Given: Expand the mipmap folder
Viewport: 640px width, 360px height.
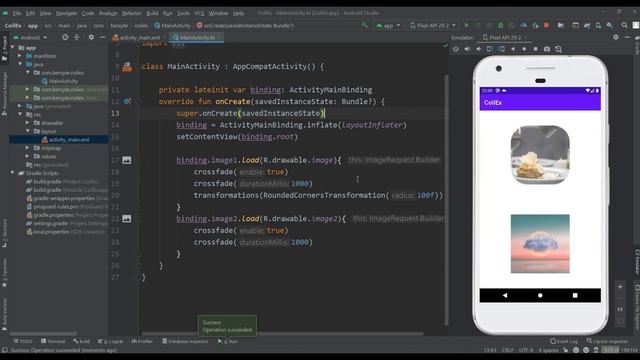Looking at the screenshot, I should (27, 148).
